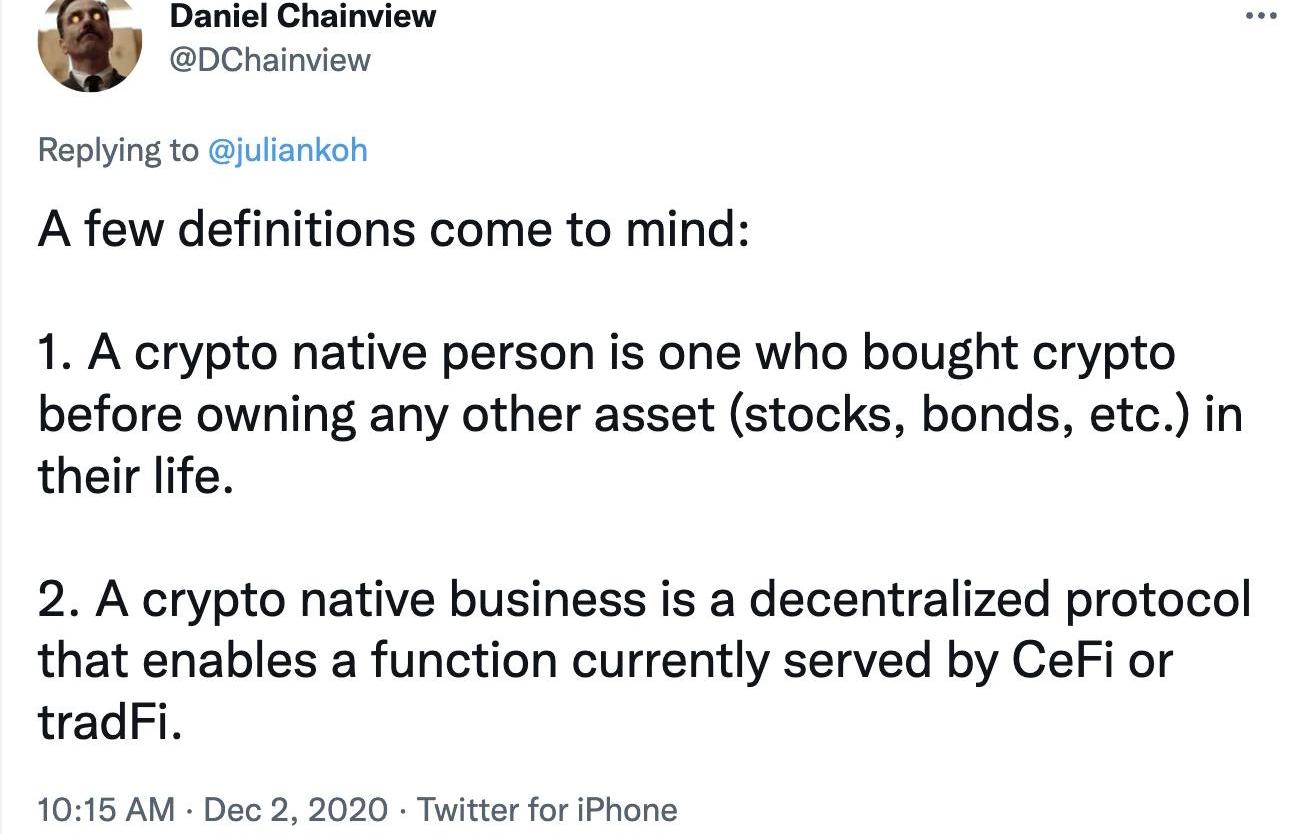Open the Twitter for iPhone source link
The width and height of the screenshot is (1312, 834).
coord(546,808)
